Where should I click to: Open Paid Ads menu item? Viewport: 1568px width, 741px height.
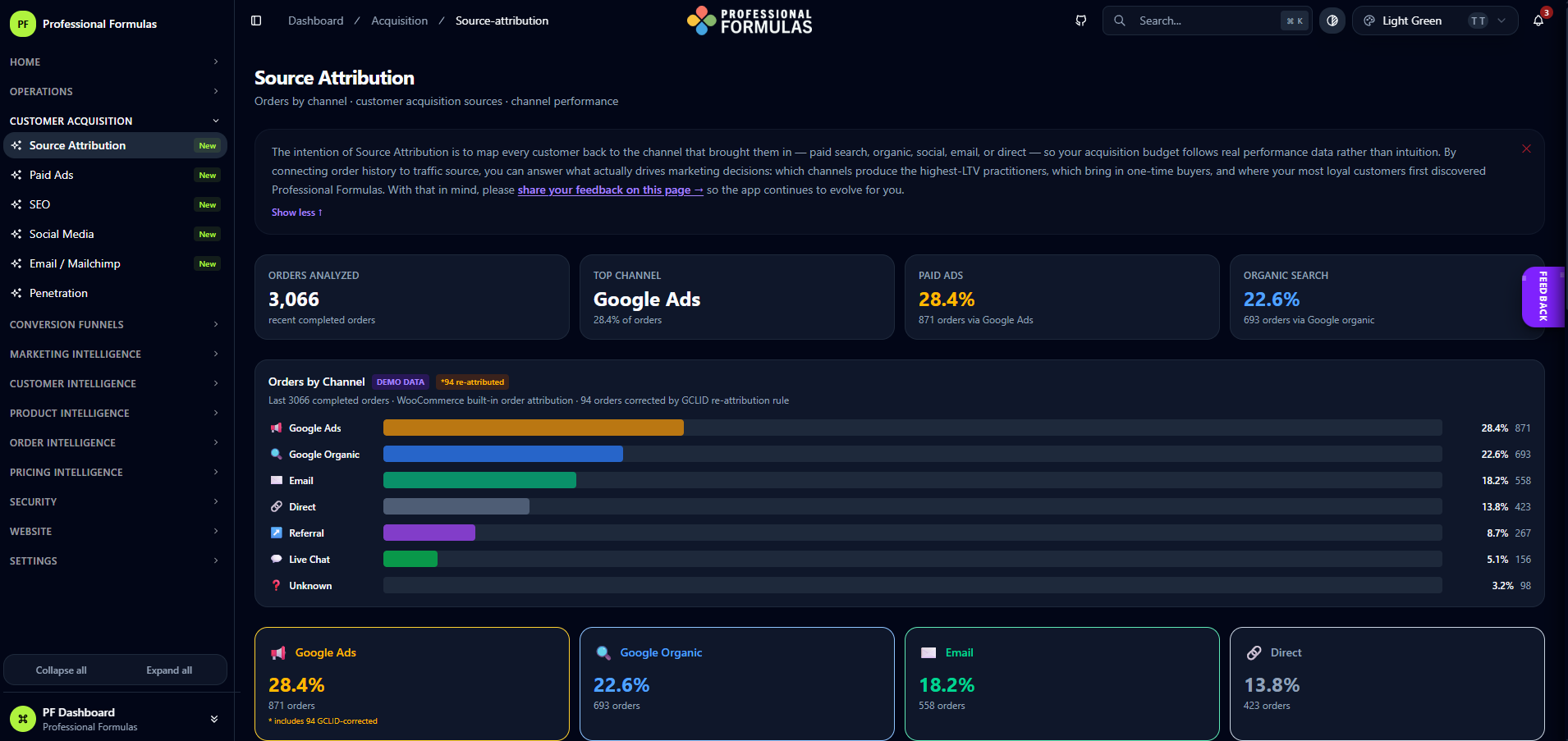click(x=115, y=175)
